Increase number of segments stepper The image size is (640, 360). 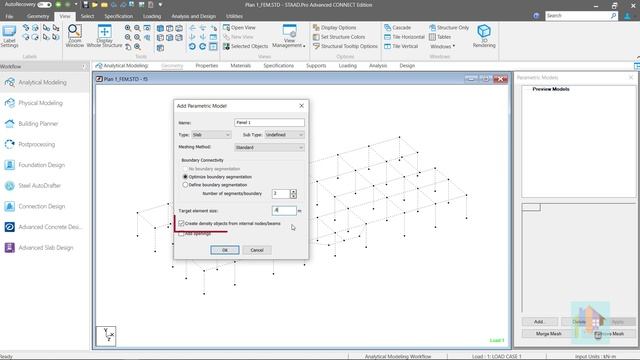[293, 191]
